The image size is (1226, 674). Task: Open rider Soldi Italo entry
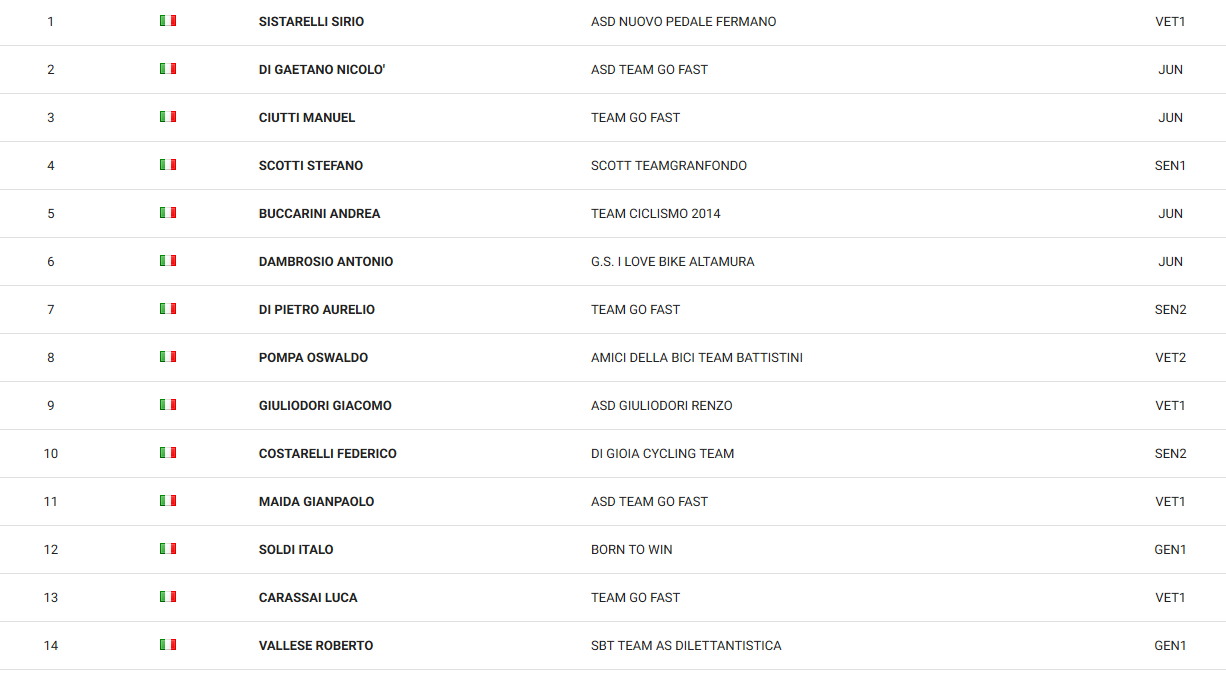(x=296, y=550)
